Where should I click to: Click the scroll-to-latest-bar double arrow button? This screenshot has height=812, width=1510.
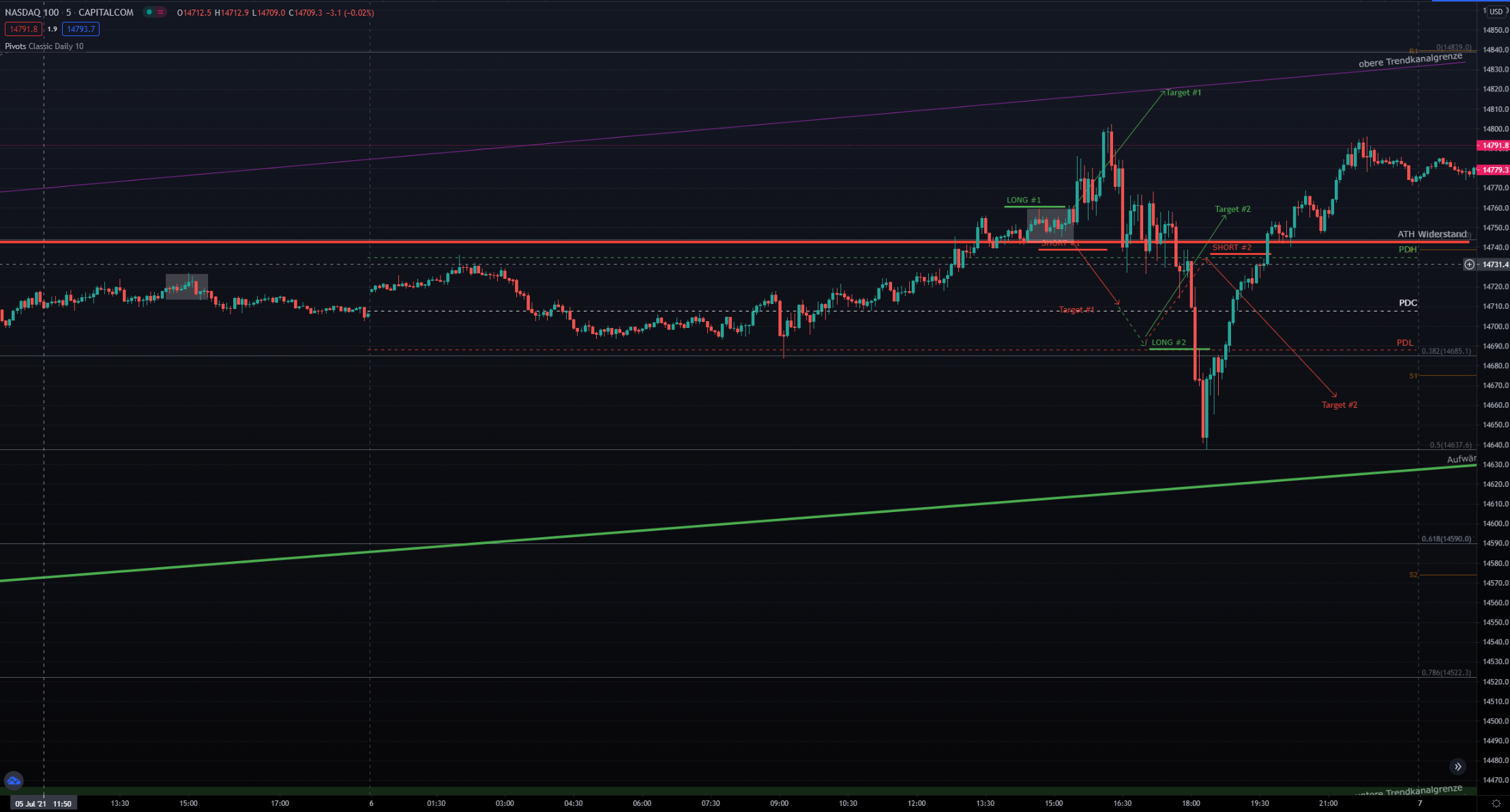point(1457,766)
